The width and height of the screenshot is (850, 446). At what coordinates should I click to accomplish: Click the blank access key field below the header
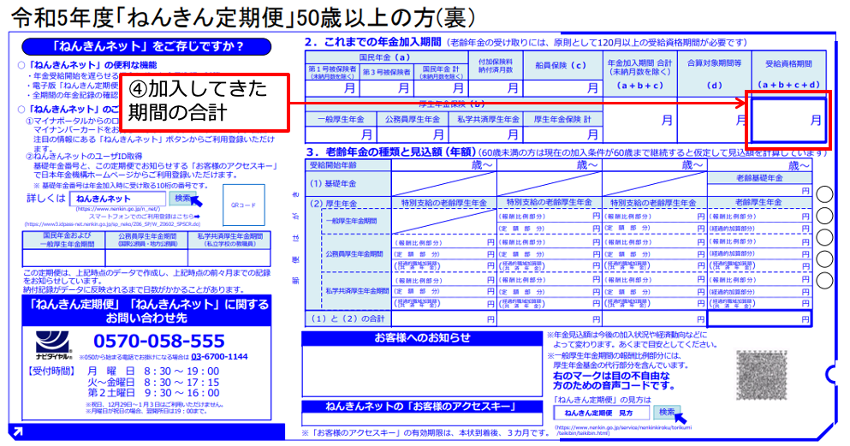[422, 419]
